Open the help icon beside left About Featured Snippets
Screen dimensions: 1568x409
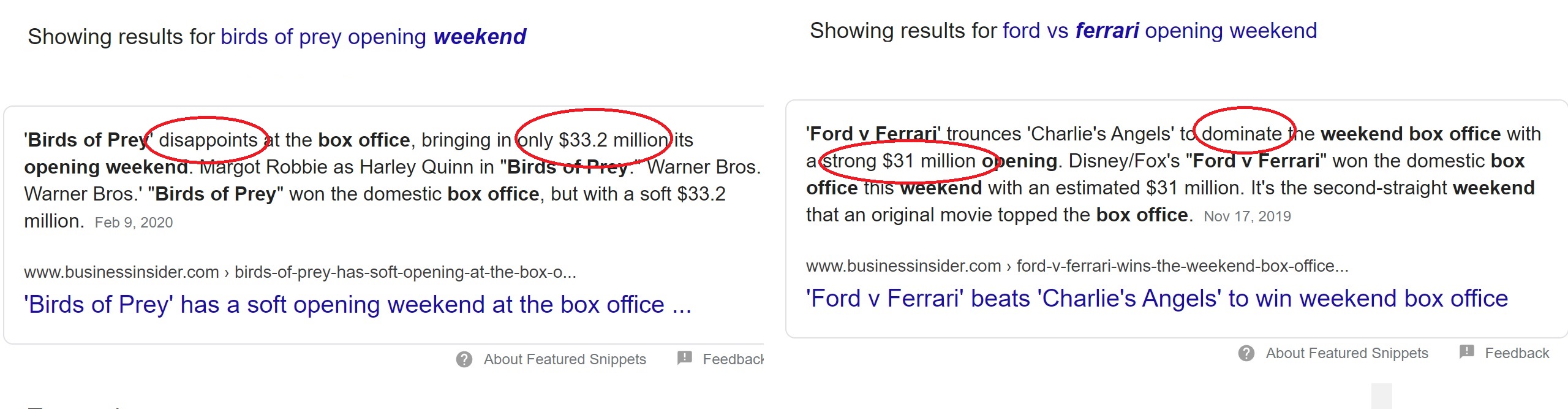pyautogui.click(x=464, y=359)
